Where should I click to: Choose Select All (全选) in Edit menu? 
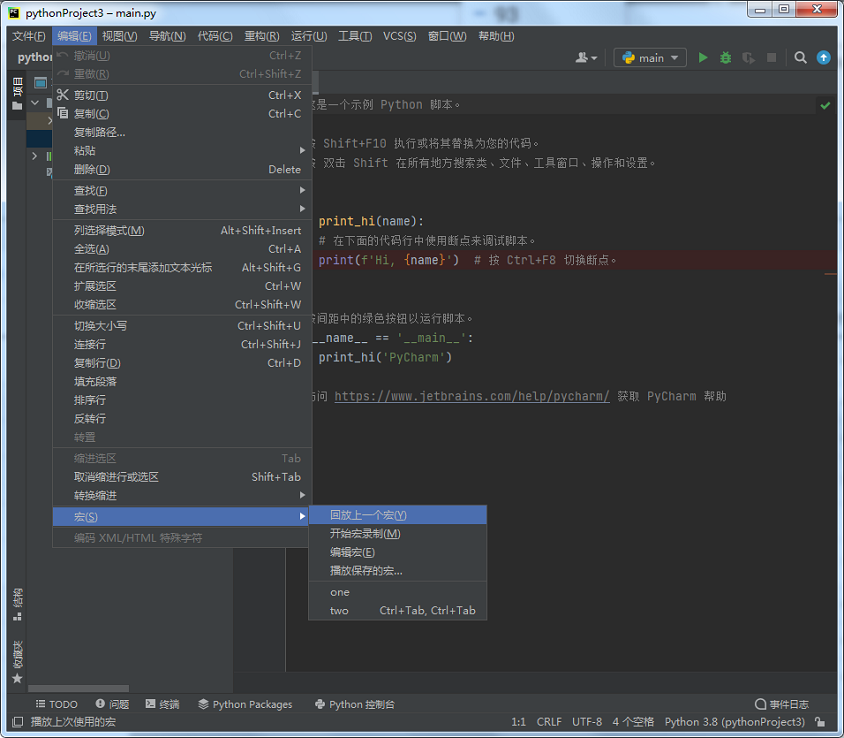pyautogui.click(x=182, y=249)
